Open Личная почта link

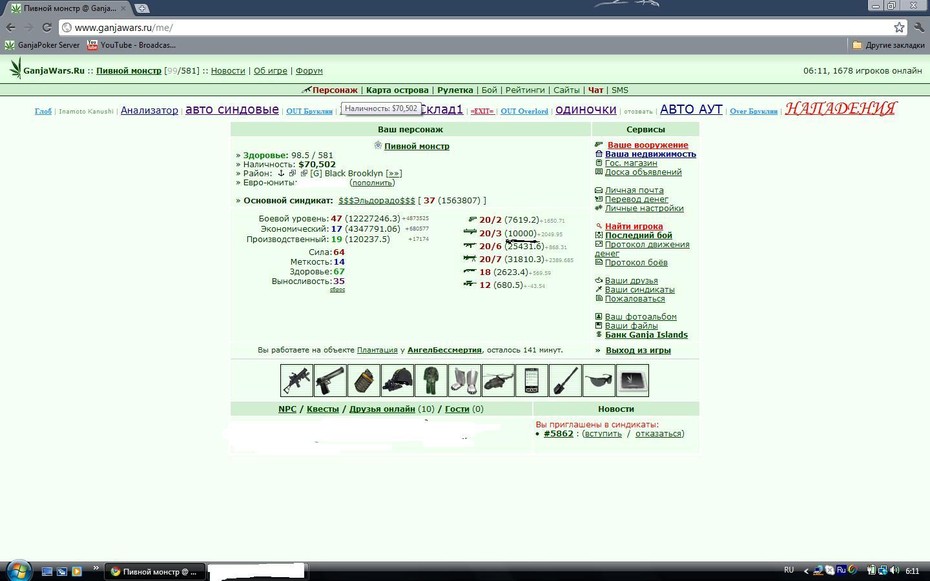click(x=634, y=190)
